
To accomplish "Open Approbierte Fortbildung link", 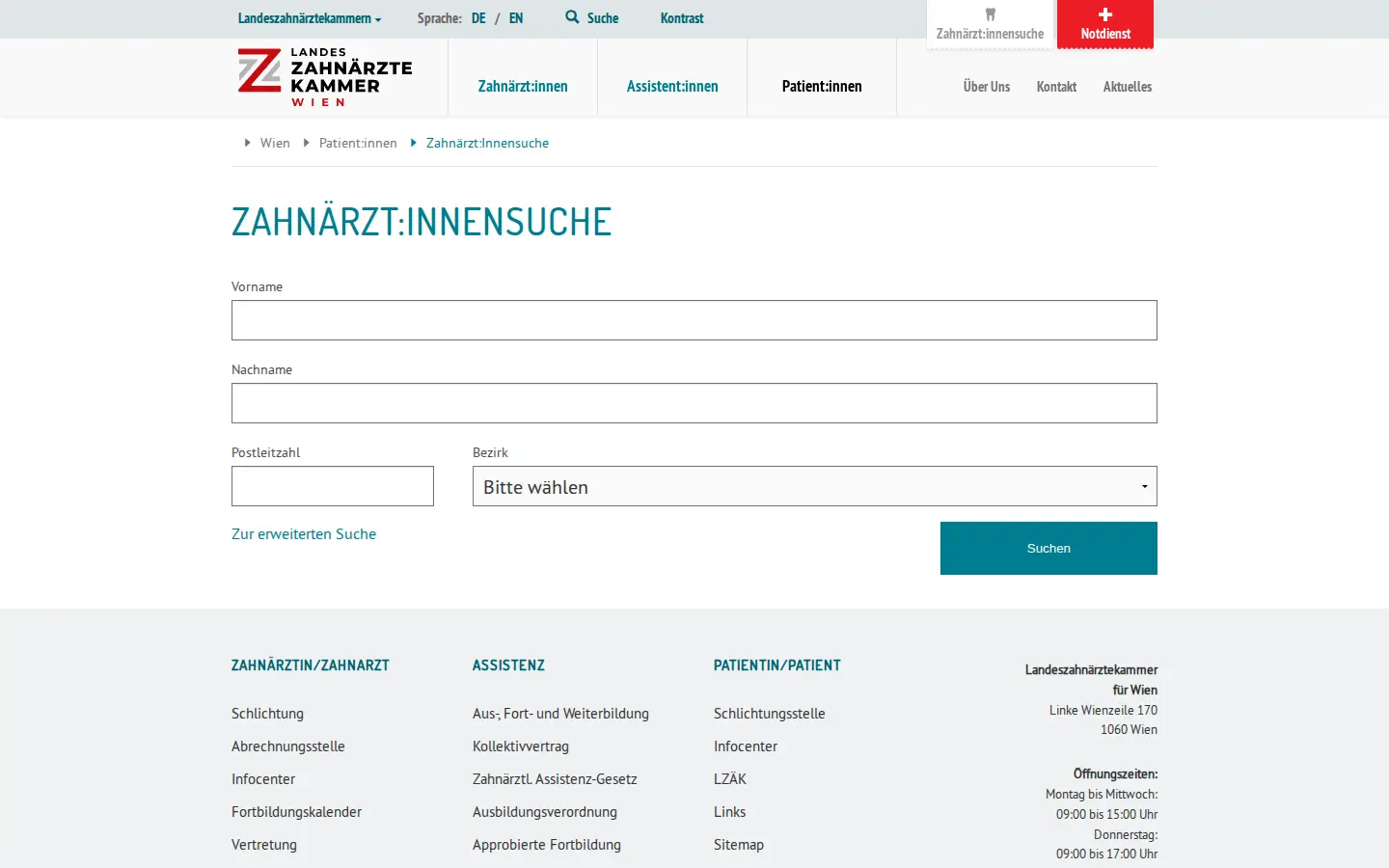I will point(547,845).
